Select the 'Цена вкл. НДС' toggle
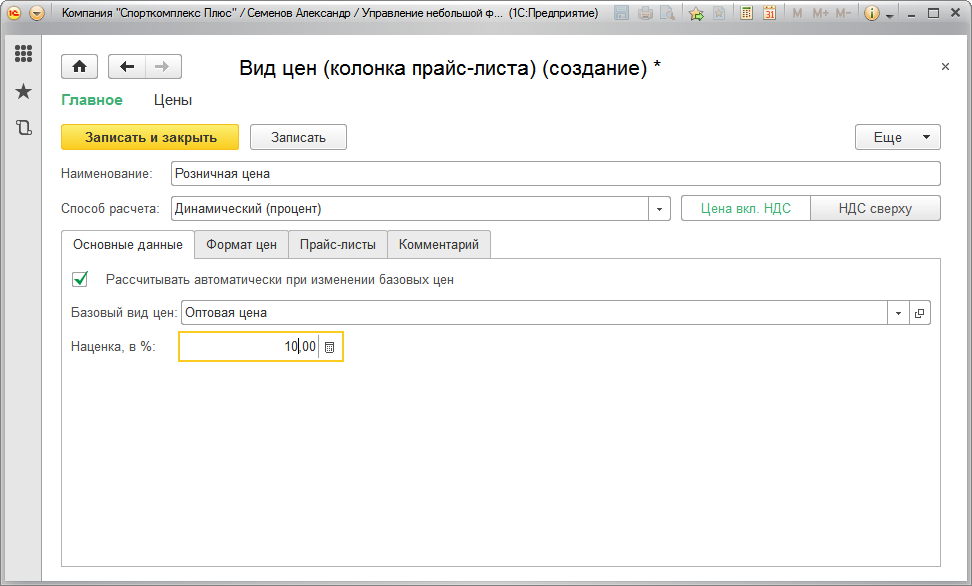Viewport: 972px width, 586px height. click(x=745, y=208)
